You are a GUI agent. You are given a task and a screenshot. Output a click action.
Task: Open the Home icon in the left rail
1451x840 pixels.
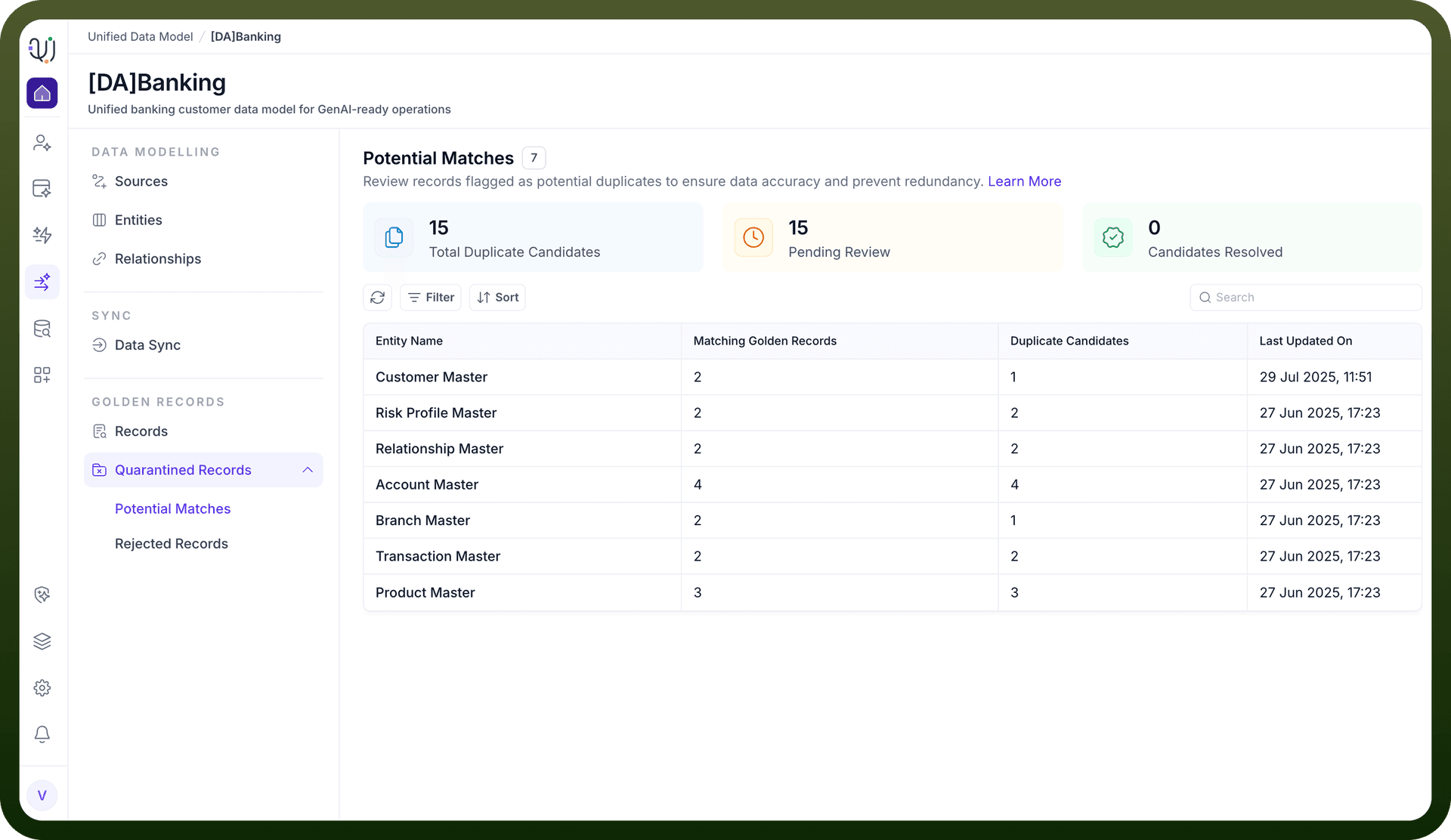(x=42, y=93)
